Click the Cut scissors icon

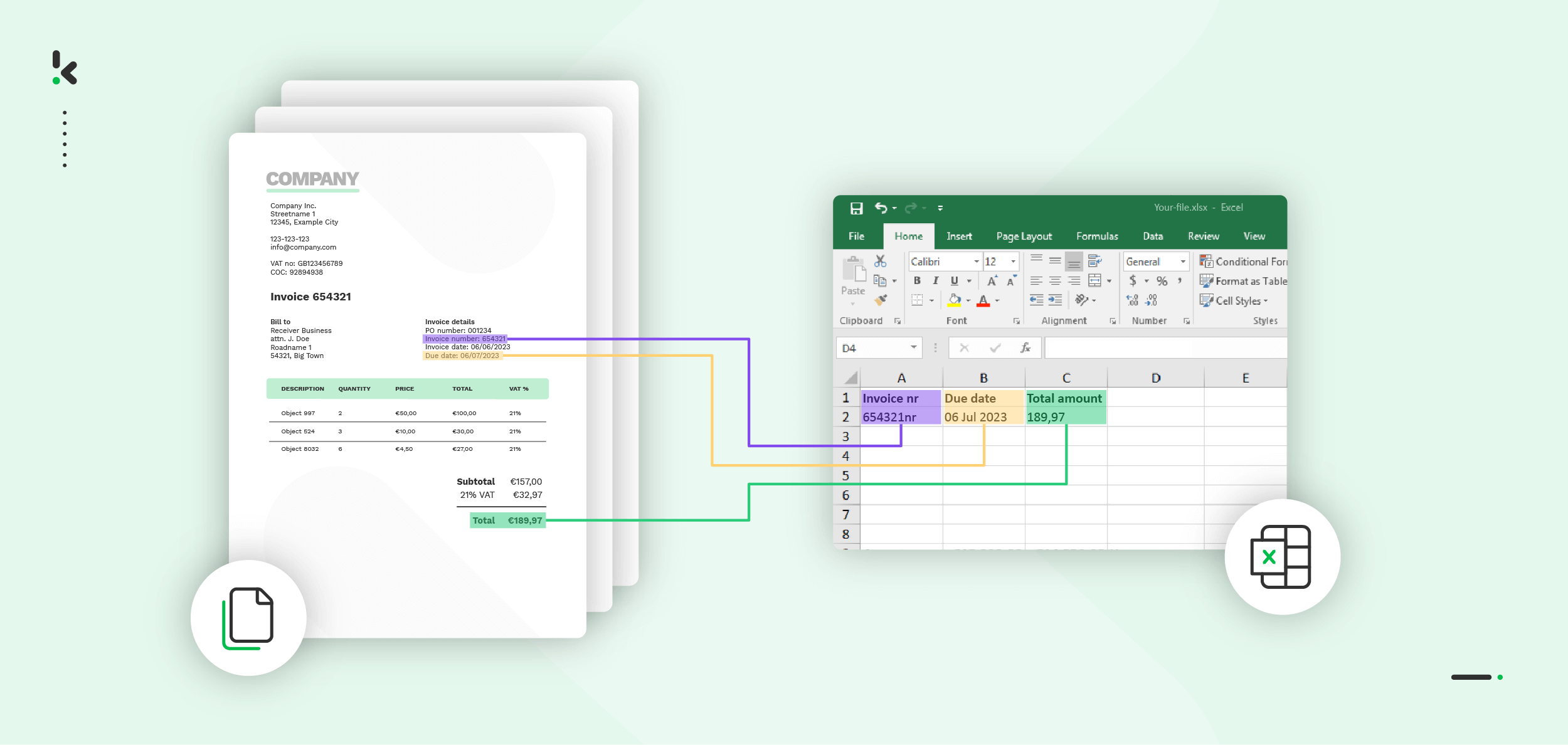tap(881, 262)
